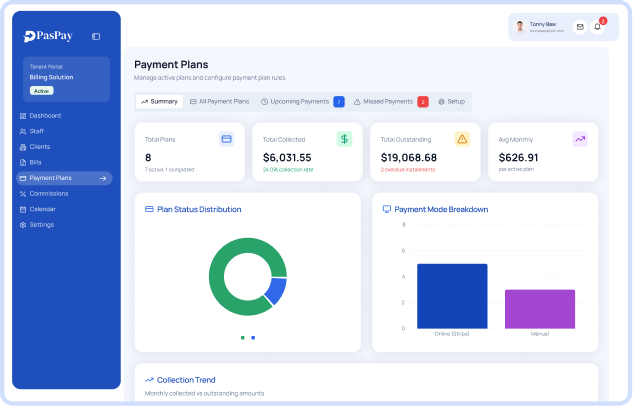The height and width of the screenshot is (406, 633).
Task: Click the Payment Plans page title
Action: [x=171, y=65]
